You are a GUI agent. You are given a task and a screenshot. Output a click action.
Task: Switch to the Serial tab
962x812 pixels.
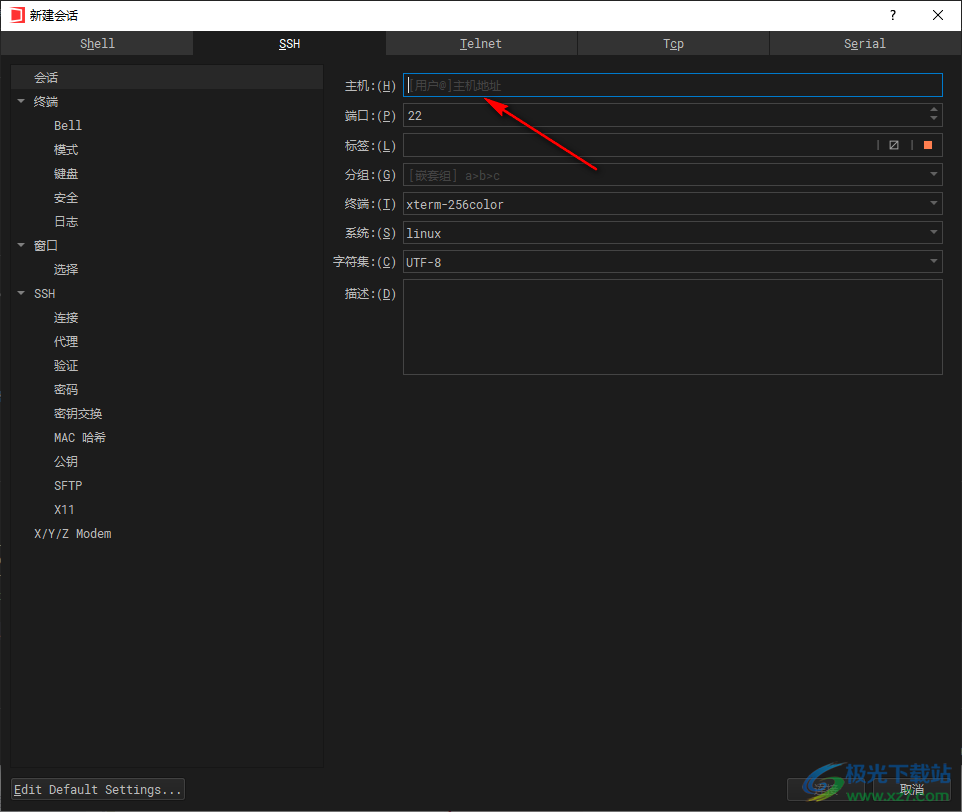(865, 44)
